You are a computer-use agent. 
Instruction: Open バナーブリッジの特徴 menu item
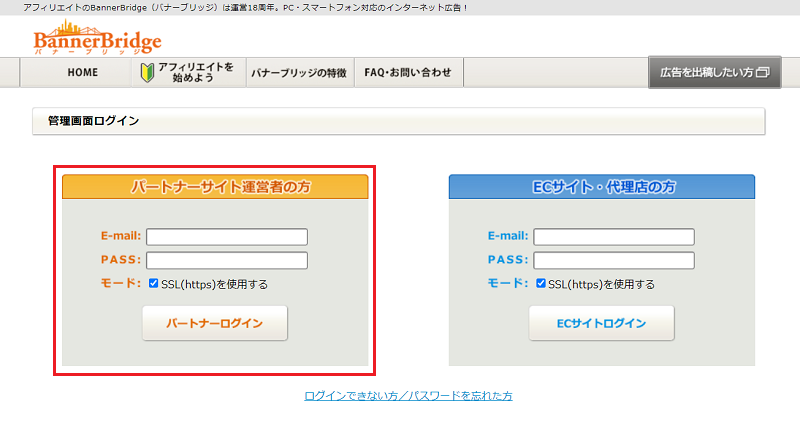pos(300,72)
